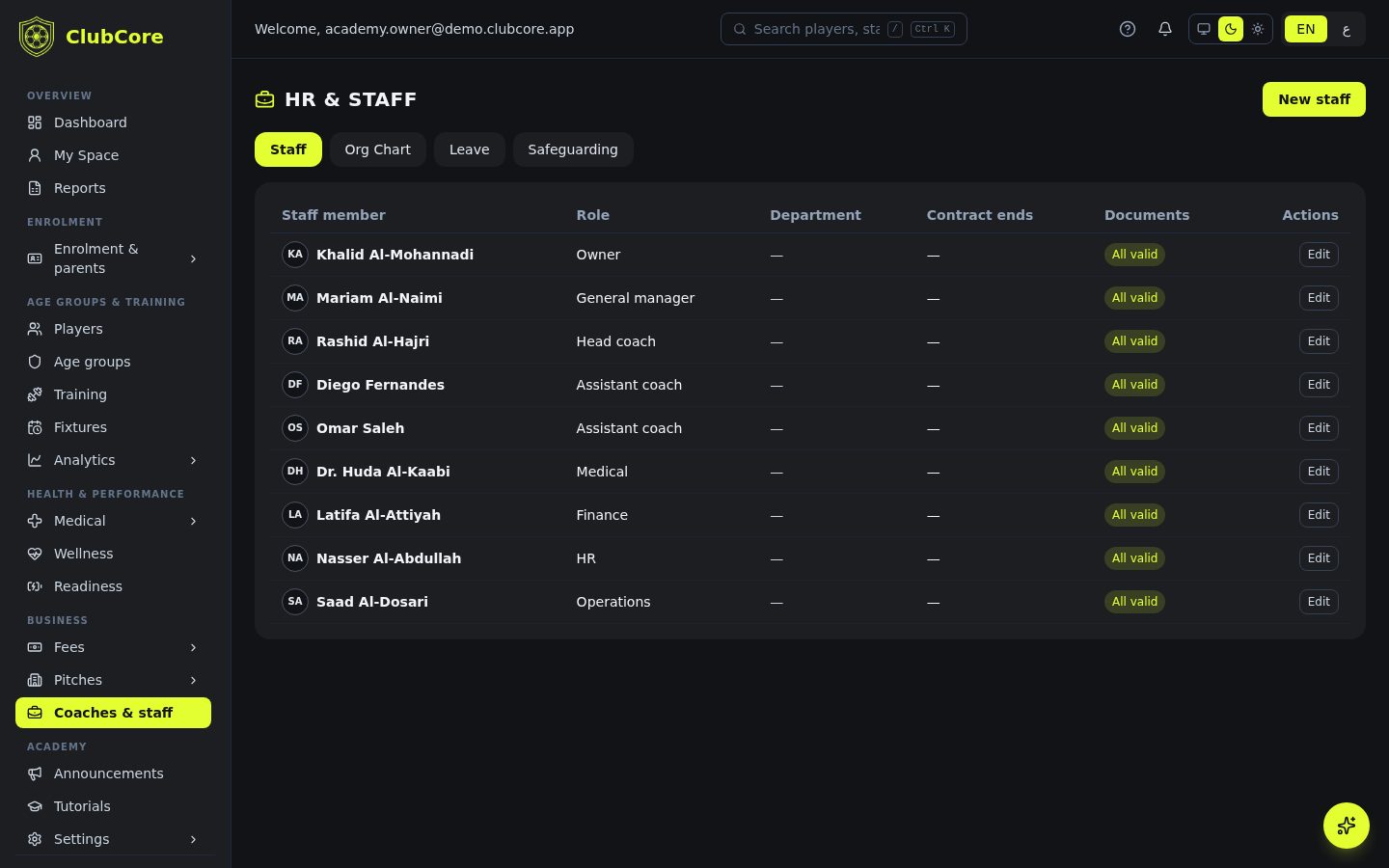Screen dimensions: 1389x868
Task: Expand the Analytics submenu chevron
Action: tap(193, 460)
